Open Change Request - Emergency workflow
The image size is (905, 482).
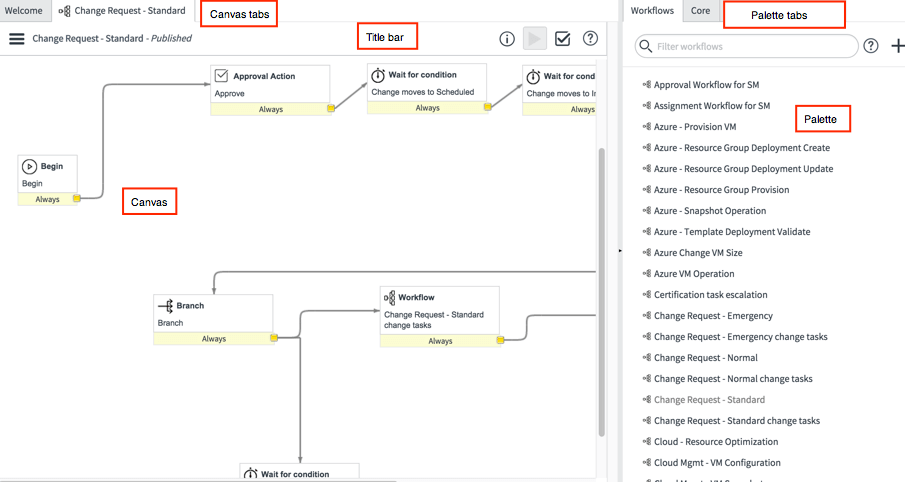tap(713, 316)
